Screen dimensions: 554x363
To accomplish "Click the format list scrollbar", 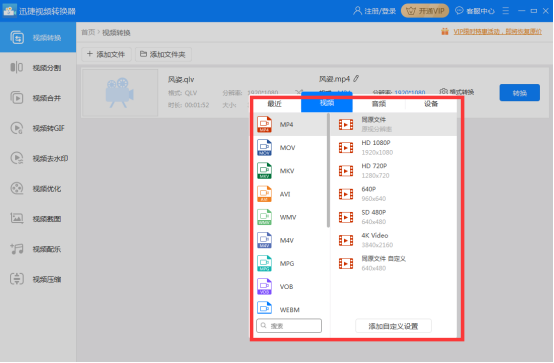I will (328, 170).
